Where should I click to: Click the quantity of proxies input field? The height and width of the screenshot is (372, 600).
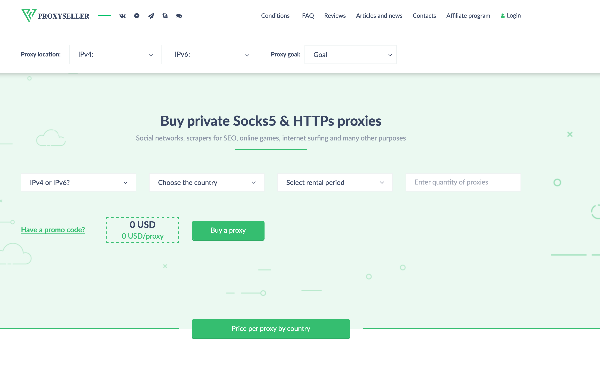tap(463, 183)
